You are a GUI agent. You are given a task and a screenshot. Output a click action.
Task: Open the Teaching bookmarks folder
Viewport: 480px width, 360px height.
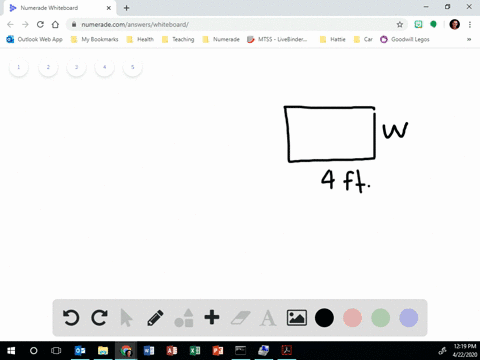178,39
